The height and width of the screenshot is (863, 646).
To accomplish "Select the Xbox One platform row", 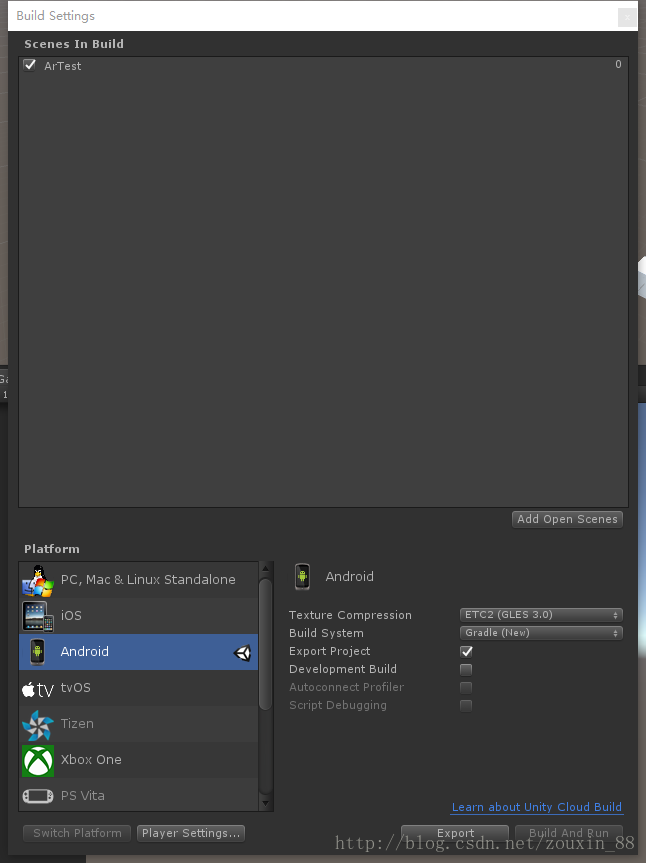I will tap(139, 760).
